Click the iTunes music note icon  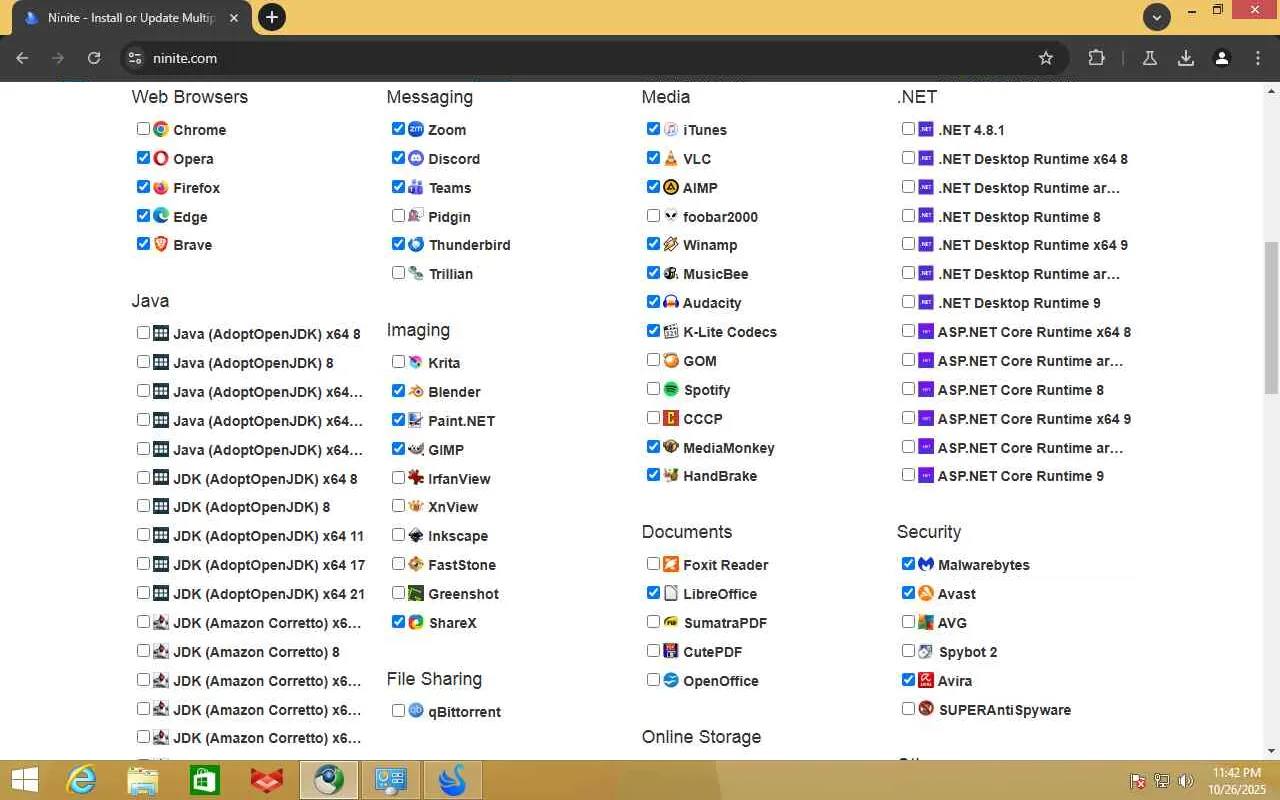pos(671,129)
